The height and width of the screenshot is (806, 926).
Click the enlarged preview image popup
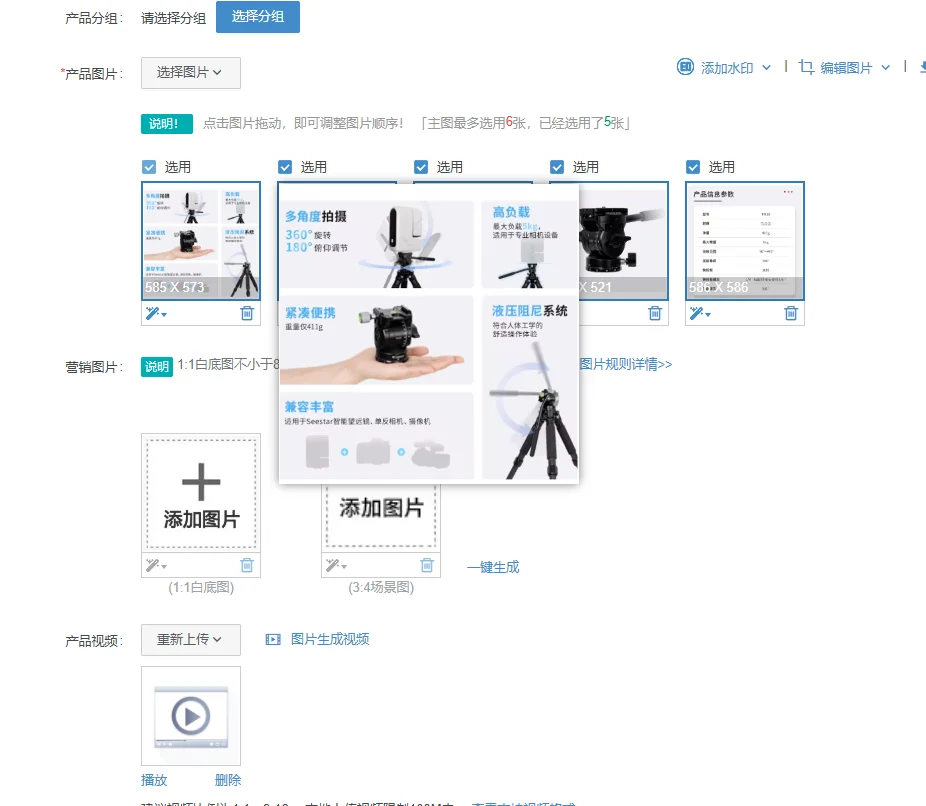click(429, 334)
